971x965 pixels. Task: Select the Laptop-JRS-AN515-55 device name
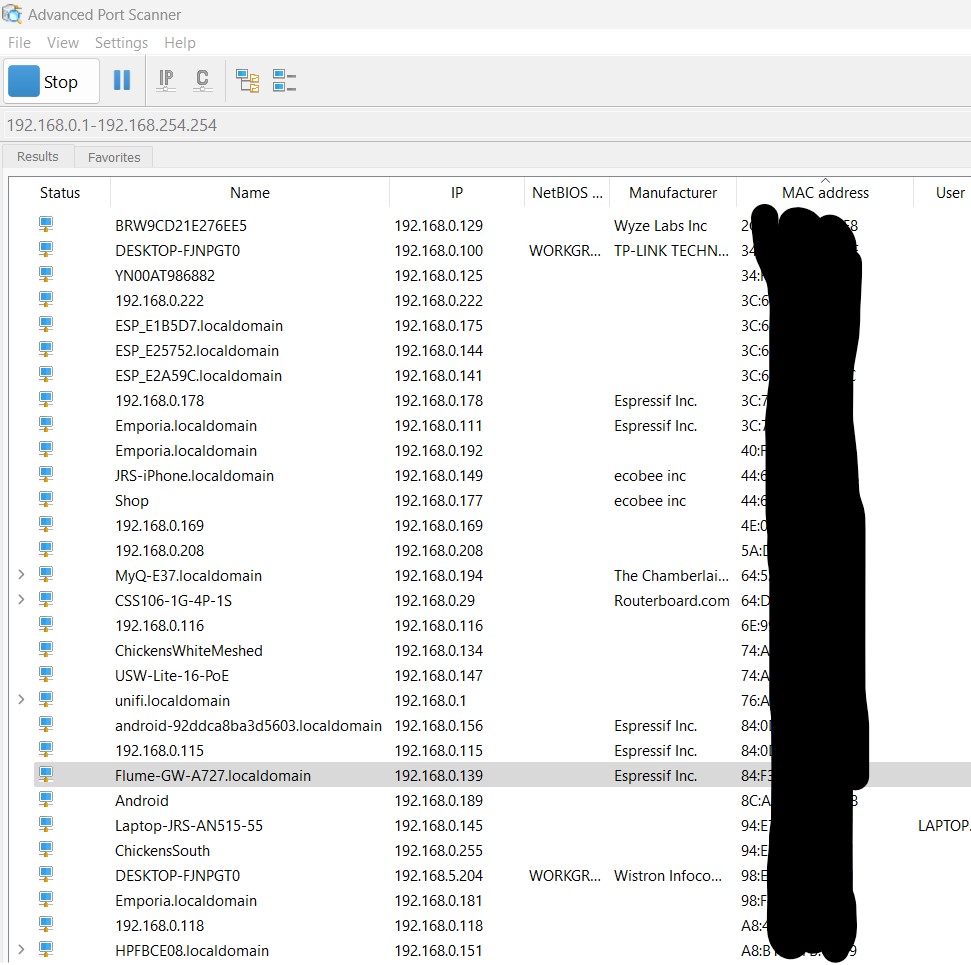tap(189, 826)
